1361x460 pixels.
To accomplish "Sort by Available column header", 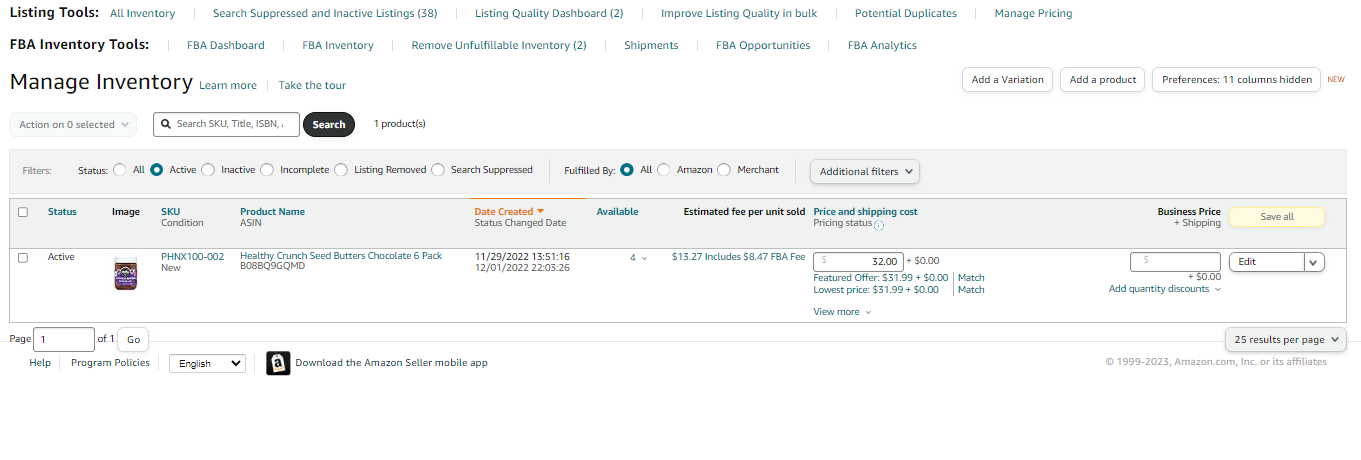I will [x=617, y=212].
